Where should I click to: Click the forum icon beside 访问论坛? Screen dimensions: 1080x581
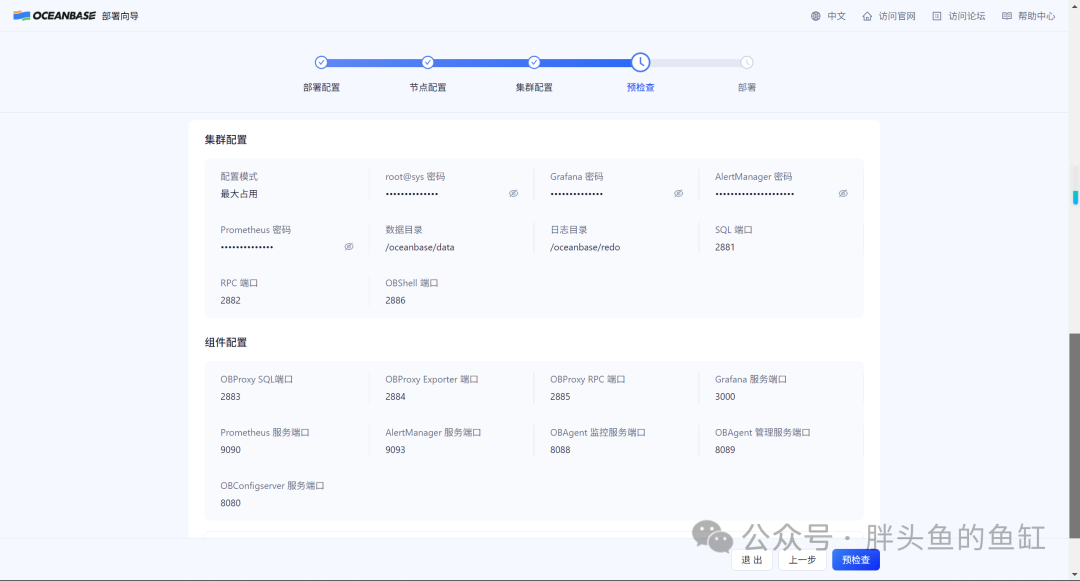point(937,16)
